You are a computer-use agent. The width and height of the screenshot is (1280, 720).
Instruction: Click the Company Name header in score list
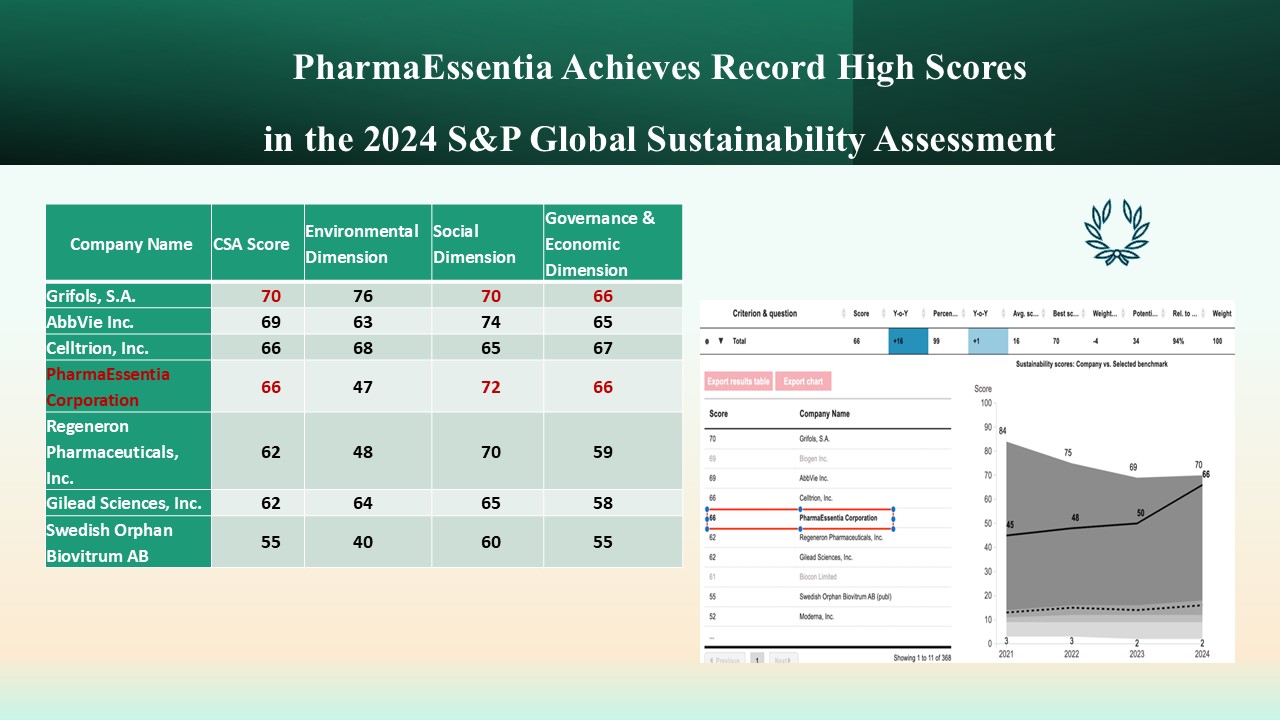click(824, 413)
